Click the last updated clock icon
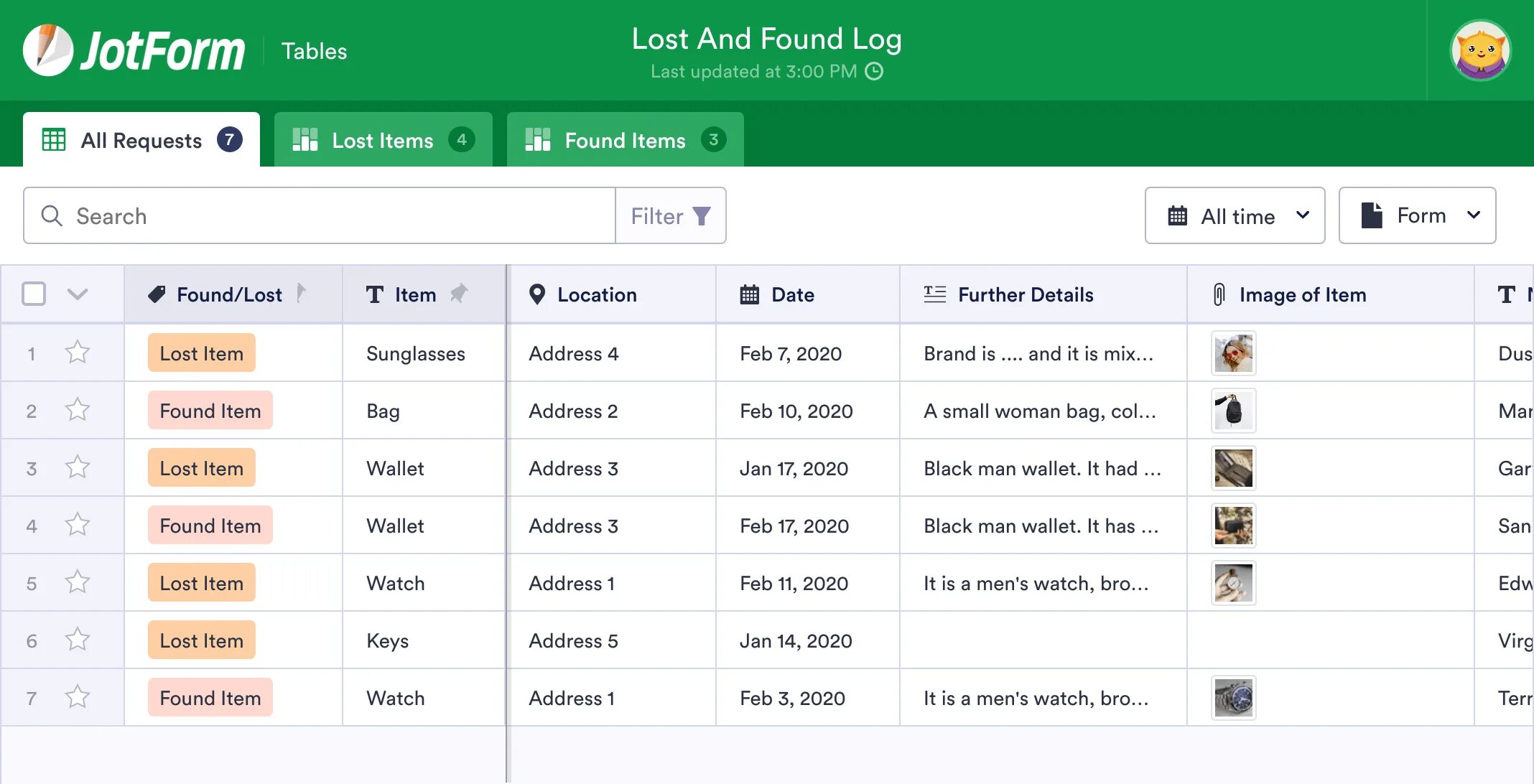The height and width of the screenshot is (784, 1534). point(874,71)
